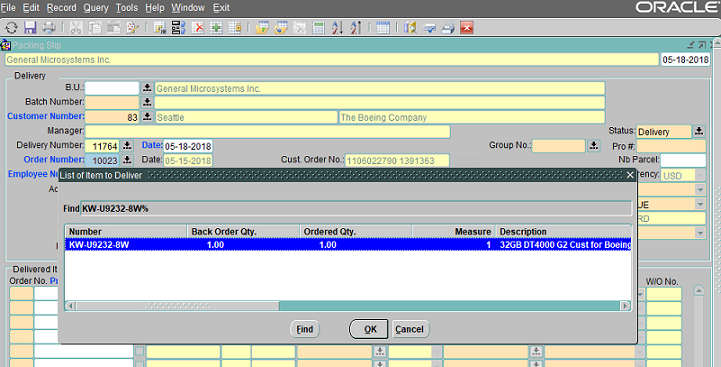Click the Delivery Date field 05-18-2018
721x367 pixels.
click(x=188, y=146)
